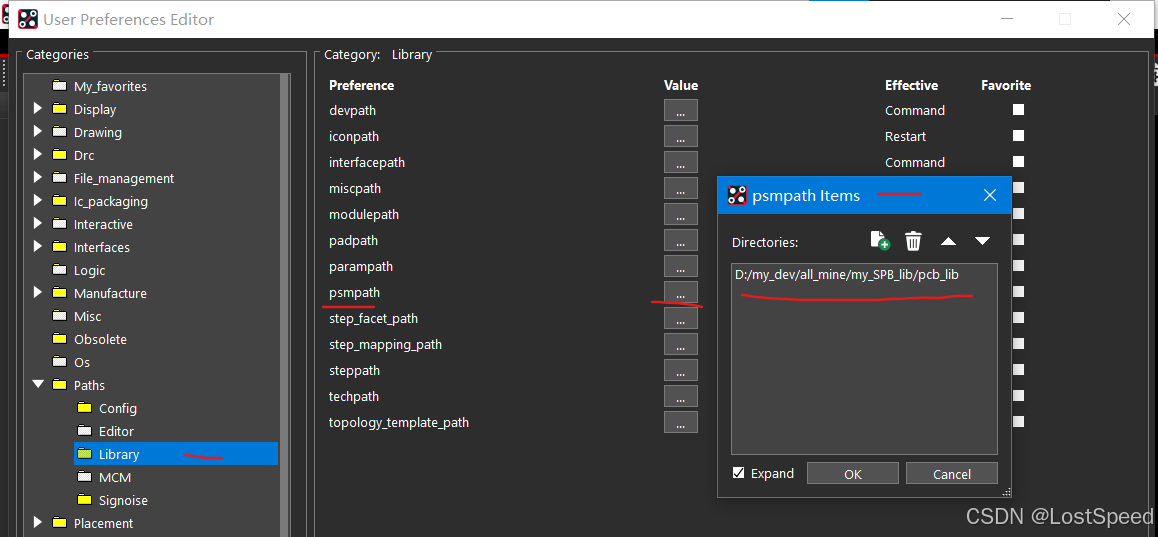
Task: Click the Config folder icon
Action: point(84,408)
